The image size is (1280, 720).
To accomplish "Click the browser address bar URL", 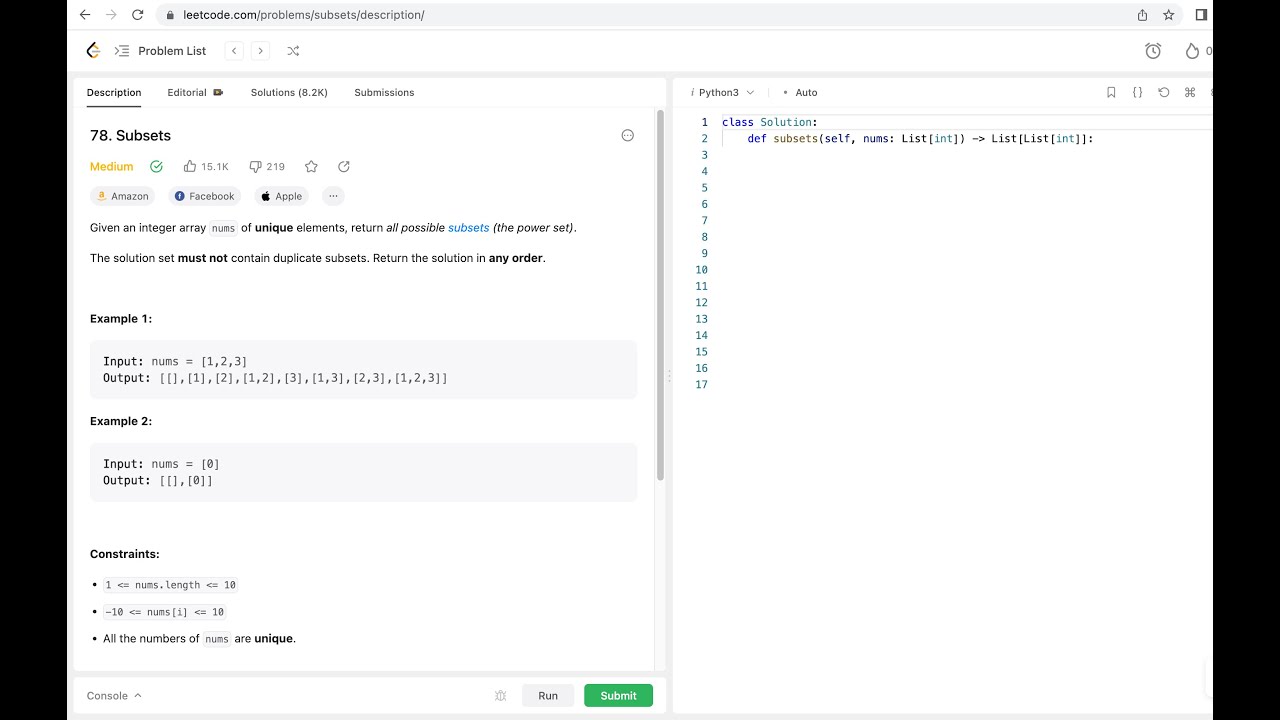I will [303, 15].
